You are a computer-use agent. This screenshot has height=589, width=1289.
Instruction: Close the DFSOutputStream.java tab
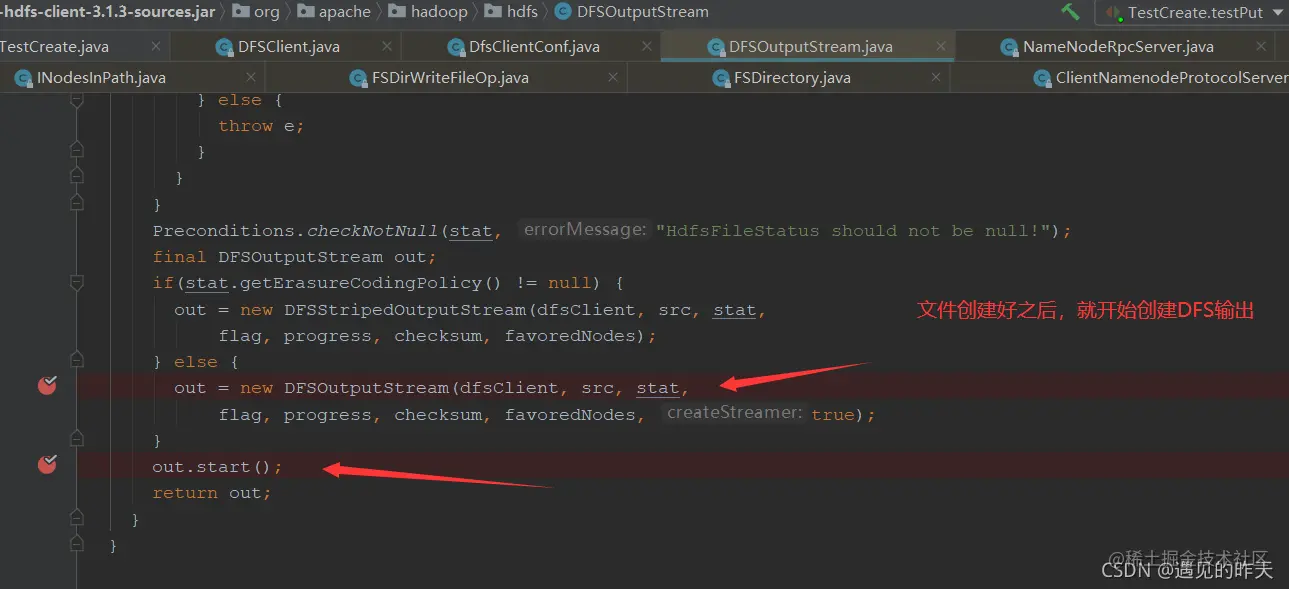pos(940,46)
